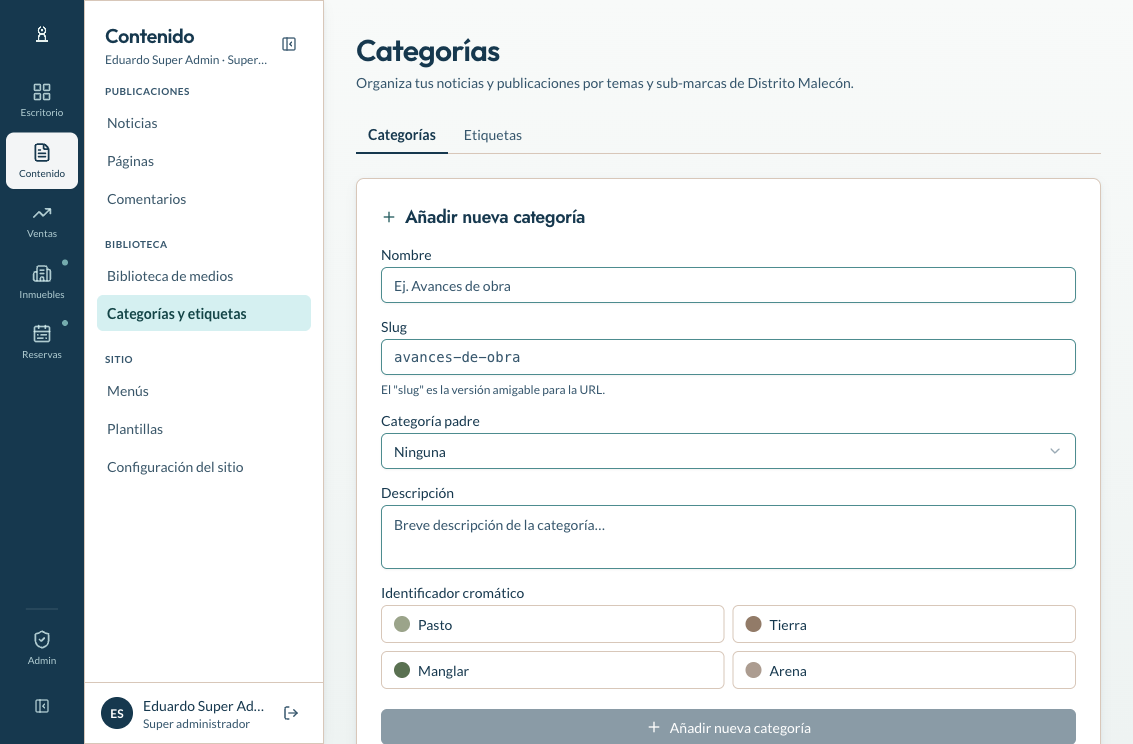Click the Nombre input field

(728, 285)
